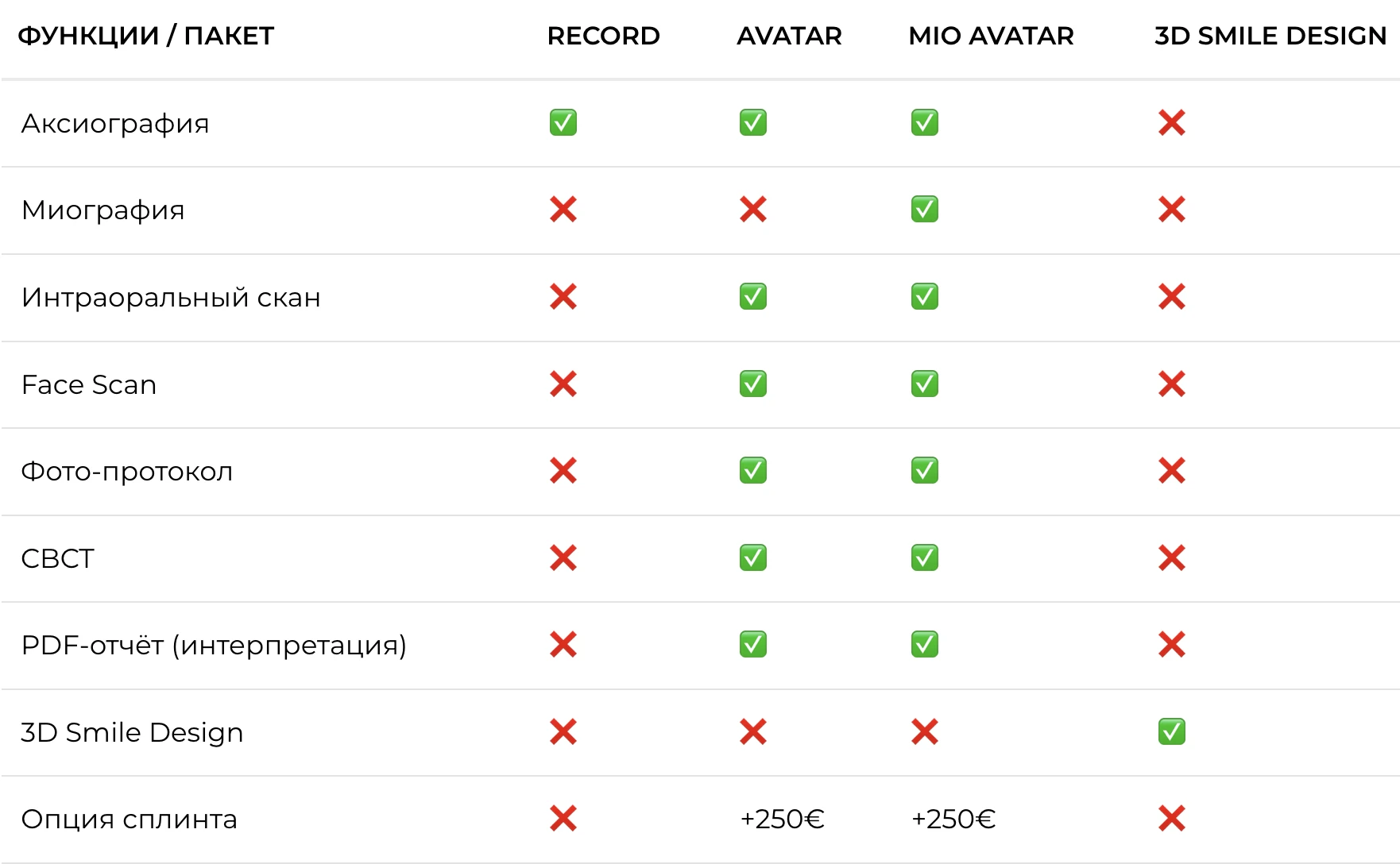Viewport: 1400px width, 864px height.
Task: Click the PDF-отчёт (интерпретация) row label
Action: pyautogui.click(x=214, y=645)
